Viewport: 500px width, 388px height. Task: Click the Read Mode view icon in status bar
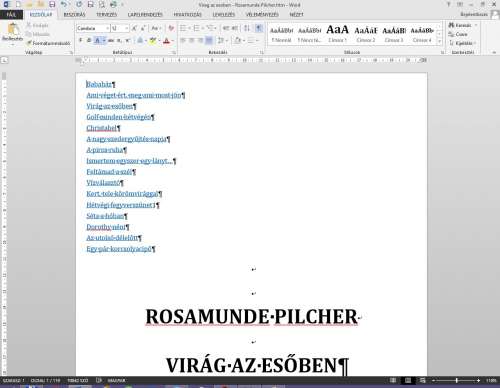point(393,380)
